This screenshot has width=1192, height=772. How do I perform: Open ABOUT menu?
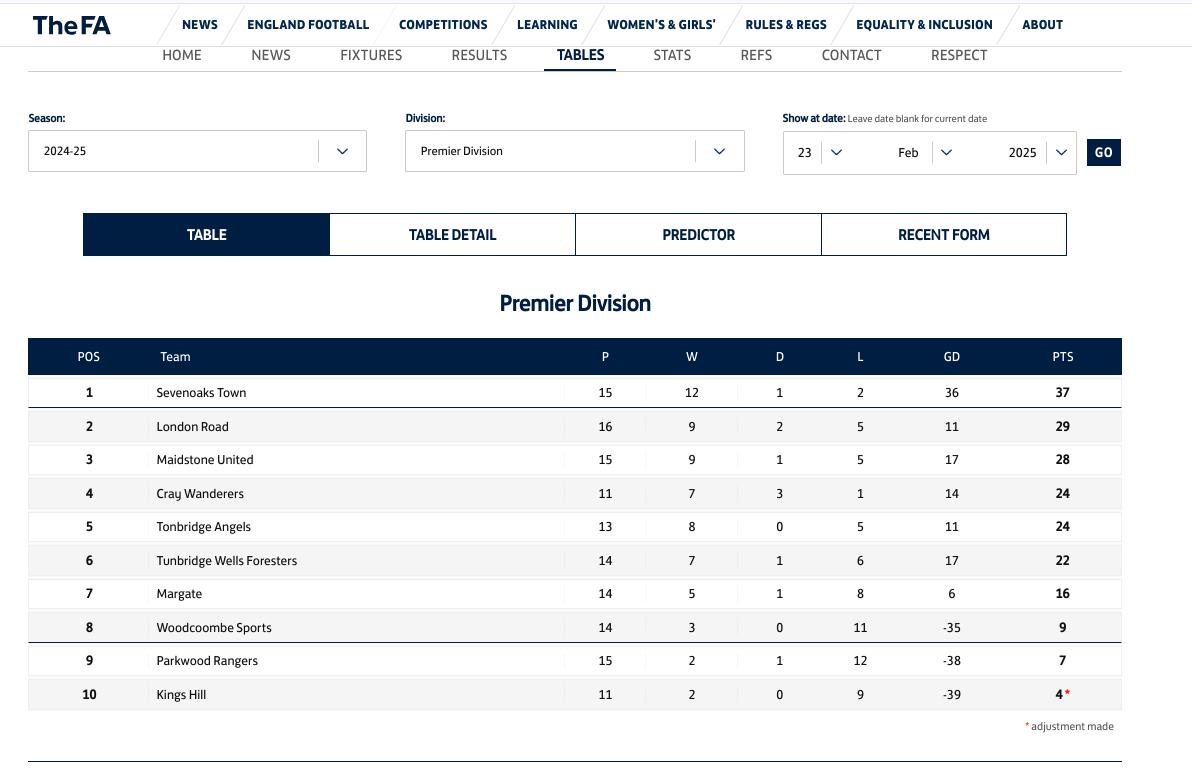point(1042,24)
